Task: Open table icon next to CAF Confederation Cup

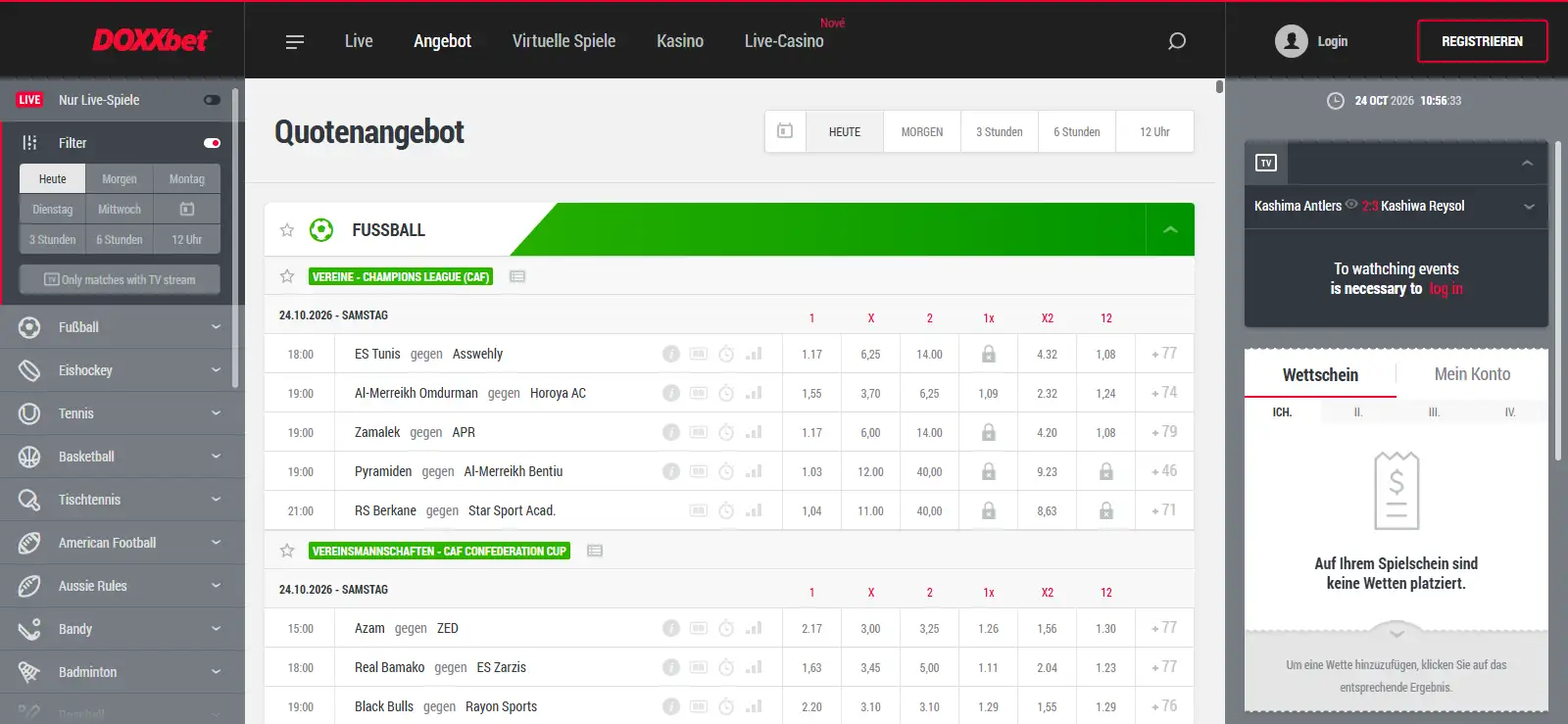Action: [x=595, y=552]
